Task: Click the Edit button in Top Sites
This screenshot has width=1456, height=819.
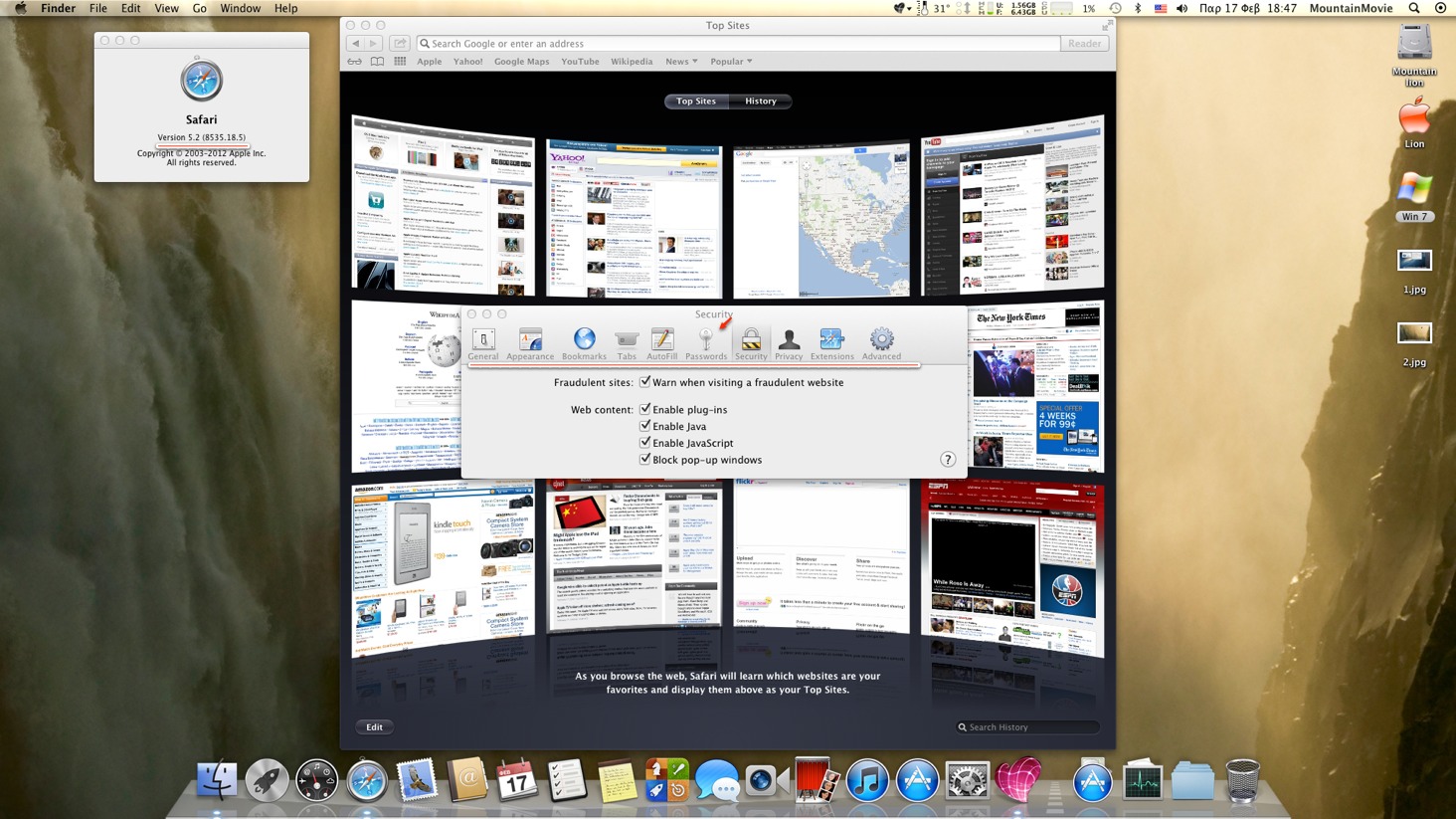Action: click(x=374, y=727)
